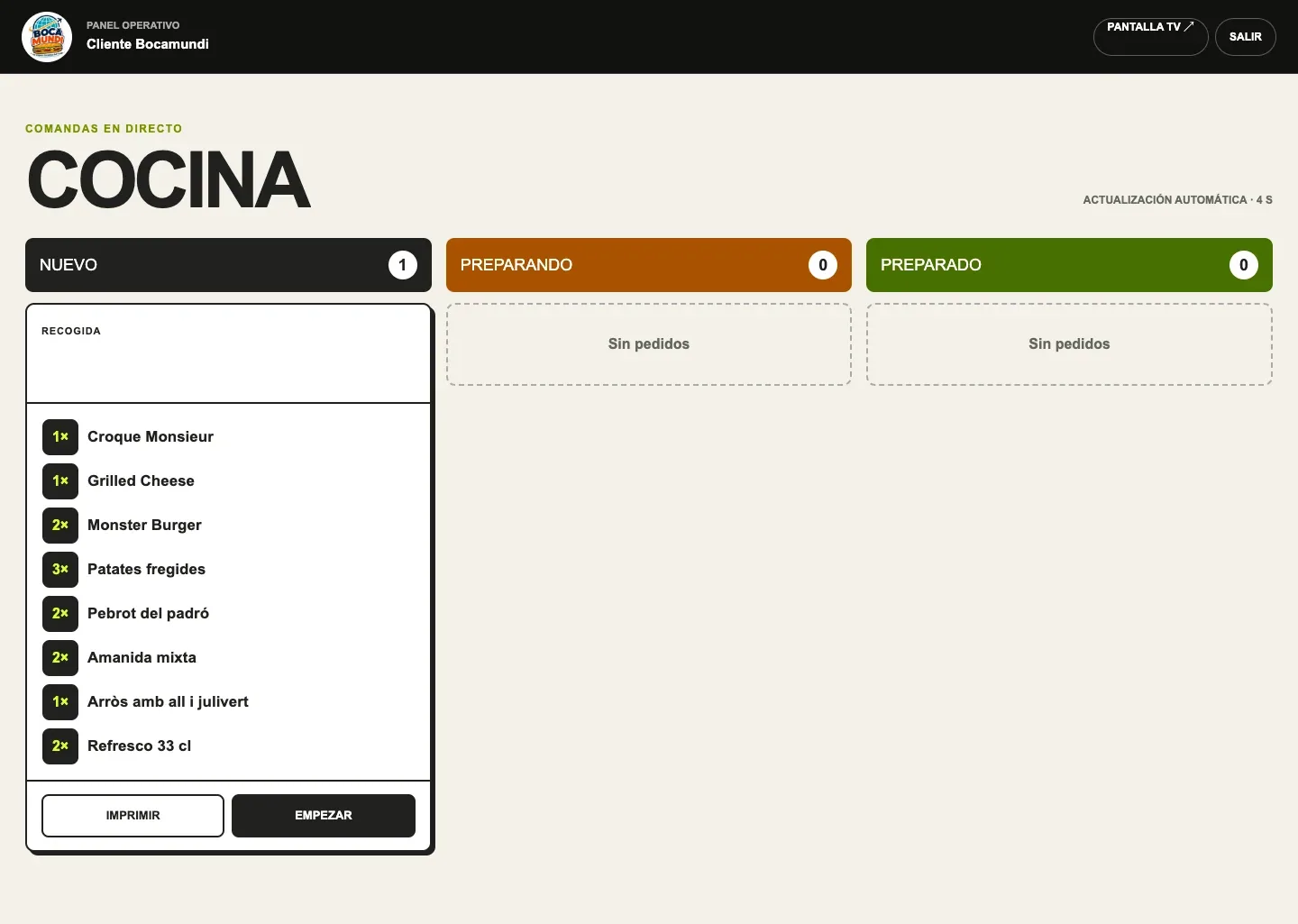The image size is (1298, 924).
Task: Click the Amanida mixta item
Action: (x=142, y=658)
